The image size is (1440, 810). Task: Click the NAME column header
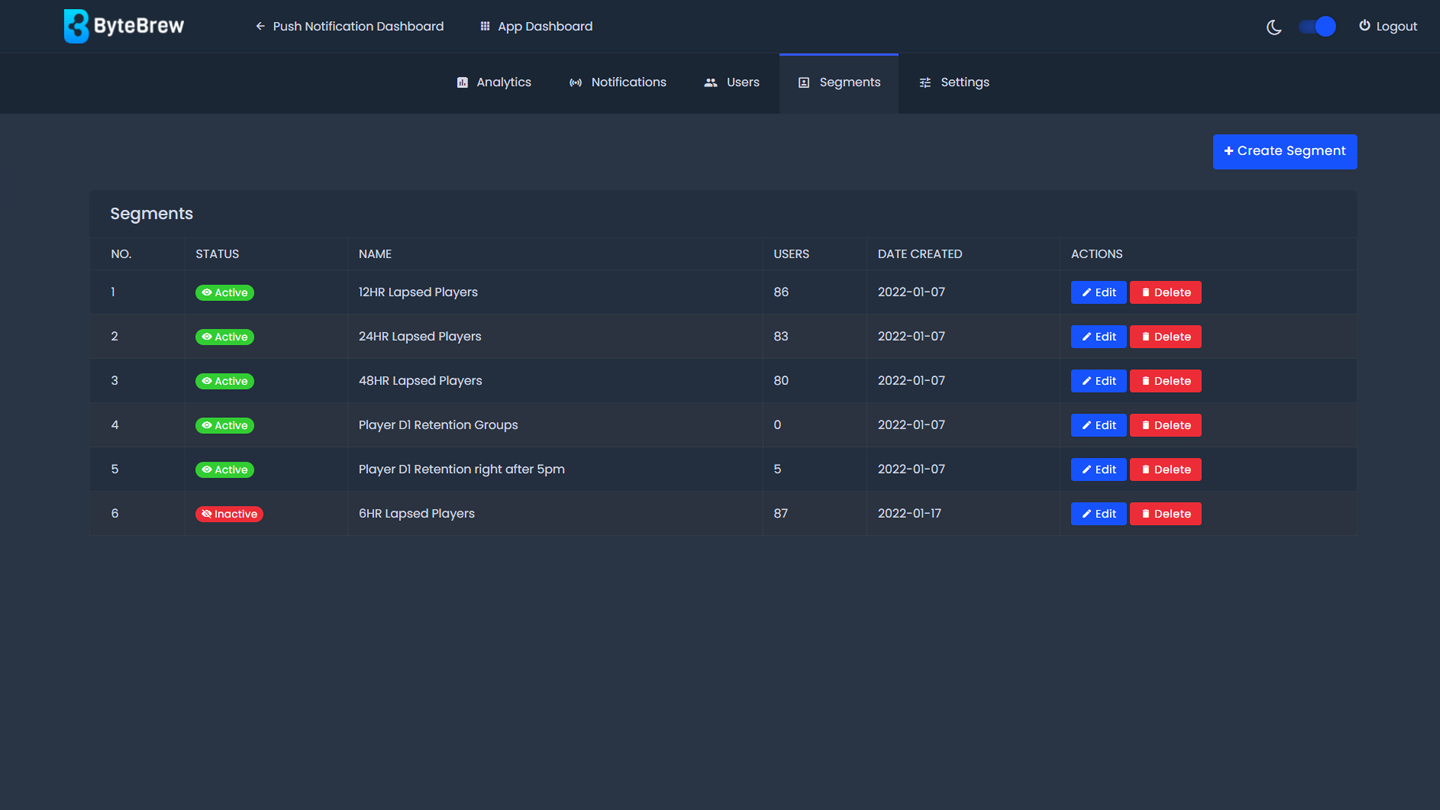(375, 254)
